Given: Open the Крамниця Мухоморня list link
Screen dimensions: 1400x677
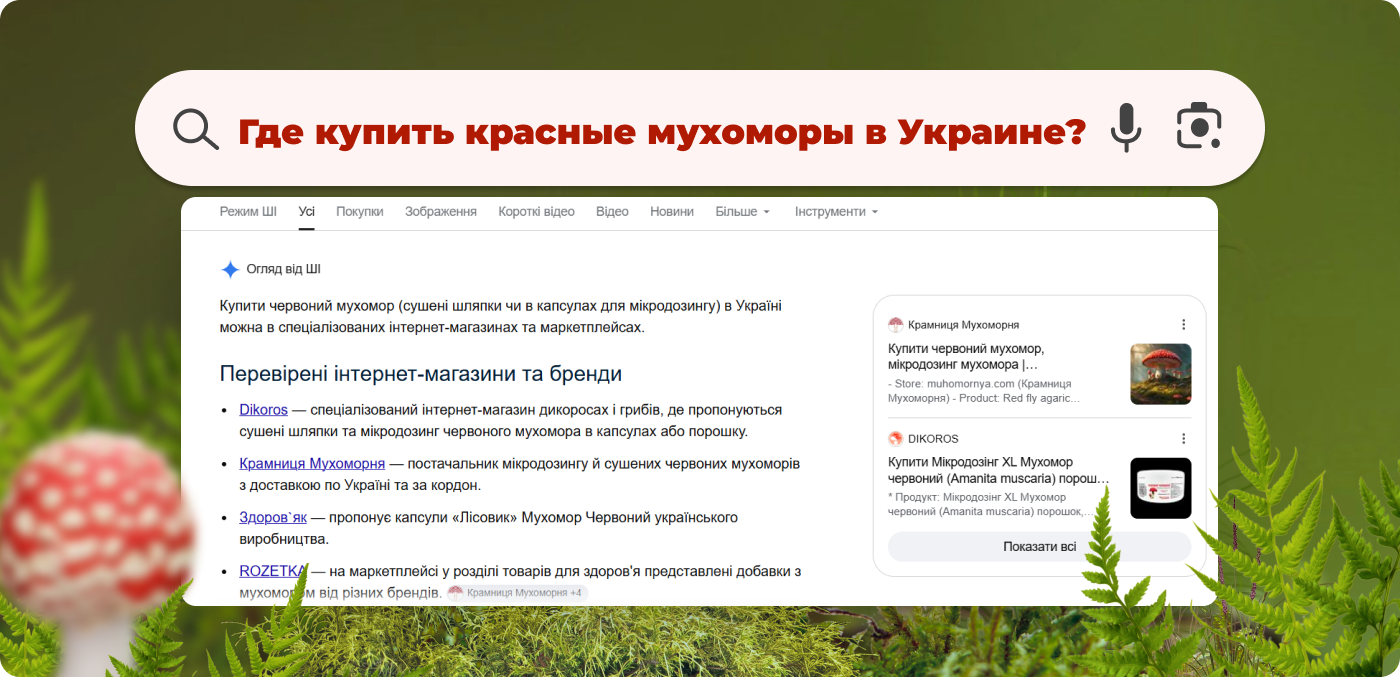Looking at the screenshot, I should [312, 464].
